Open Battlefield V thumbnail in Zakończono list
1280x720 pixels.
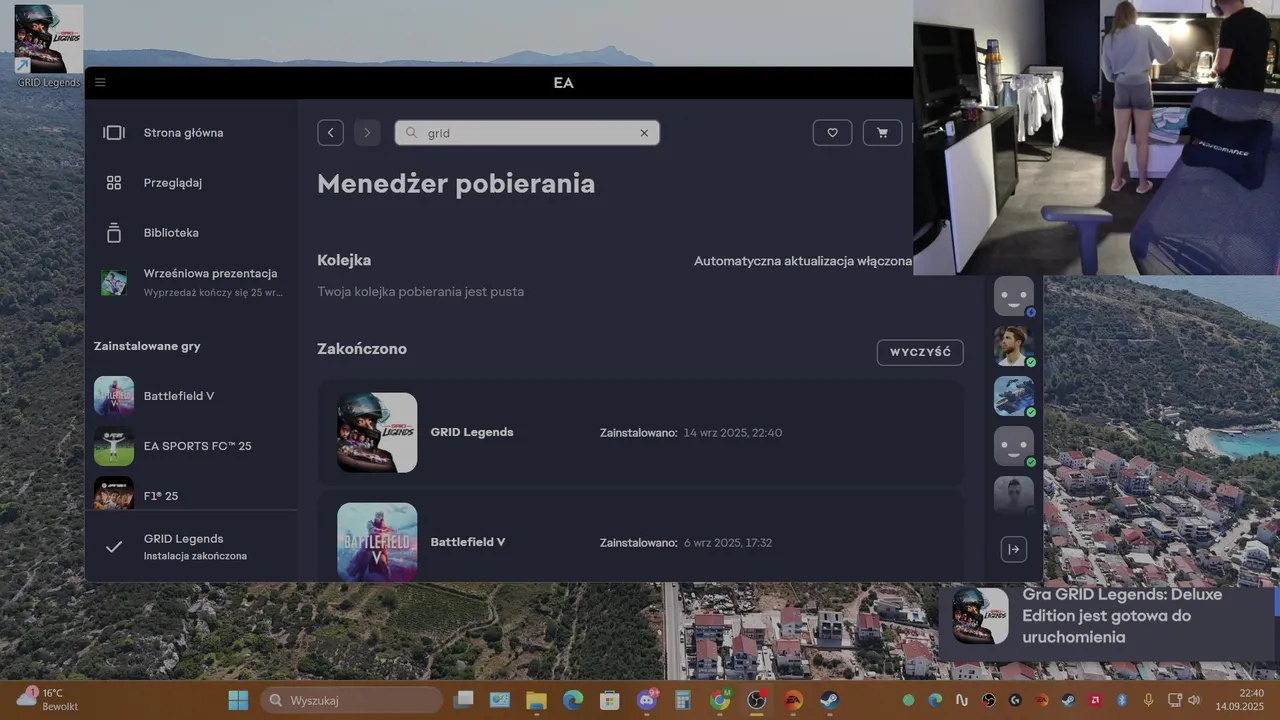pos(377,541)
